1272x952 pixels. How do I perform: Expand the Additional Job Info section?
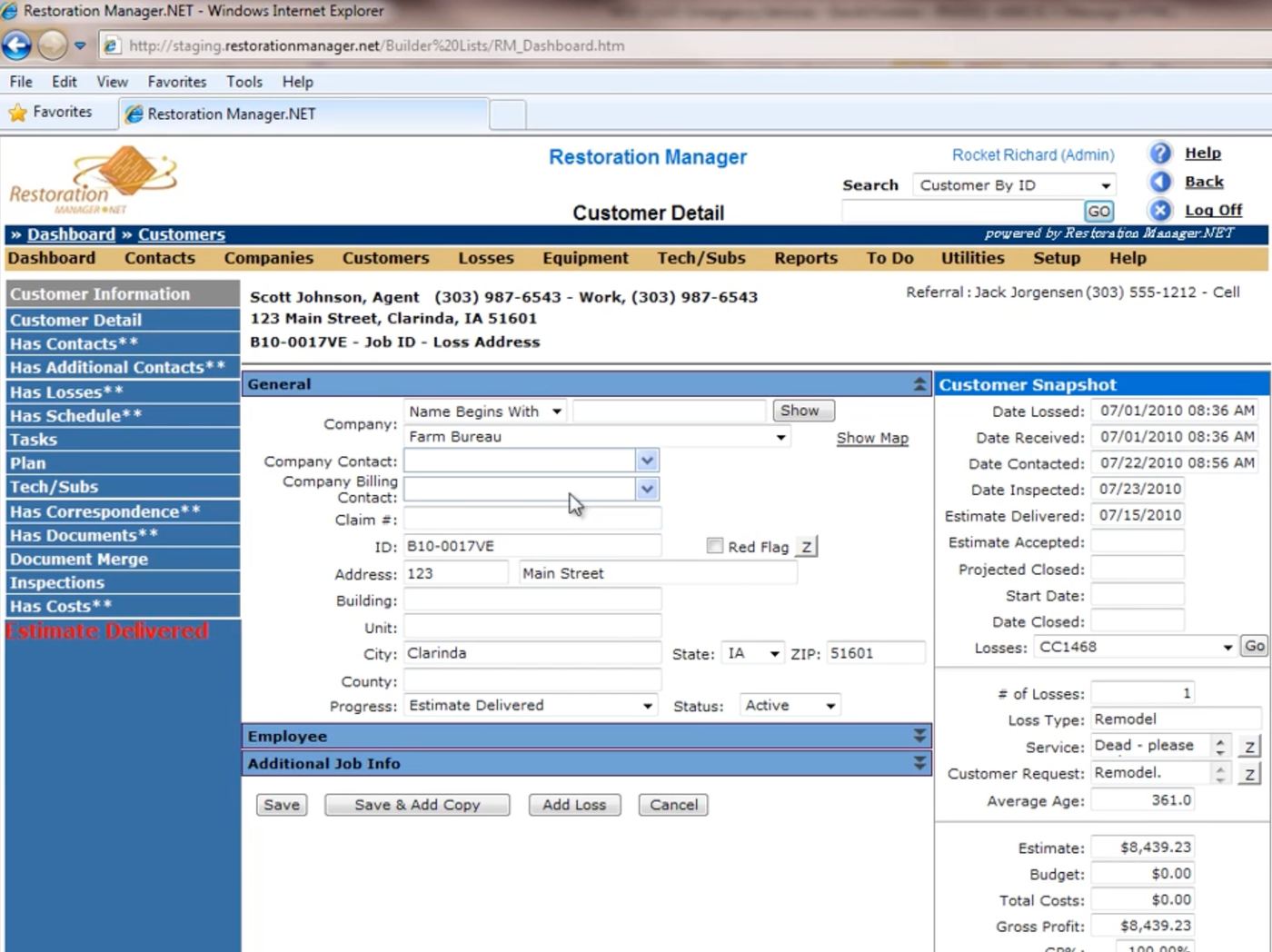[x=919, y=763]
